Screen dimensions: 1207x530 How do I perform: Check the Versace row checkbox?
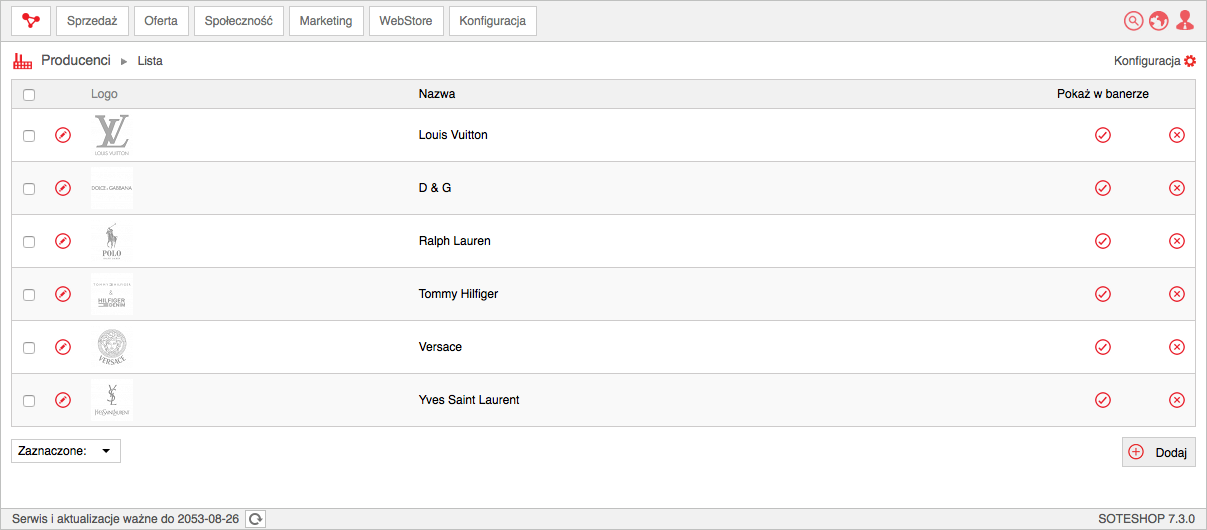coord(29,348)
